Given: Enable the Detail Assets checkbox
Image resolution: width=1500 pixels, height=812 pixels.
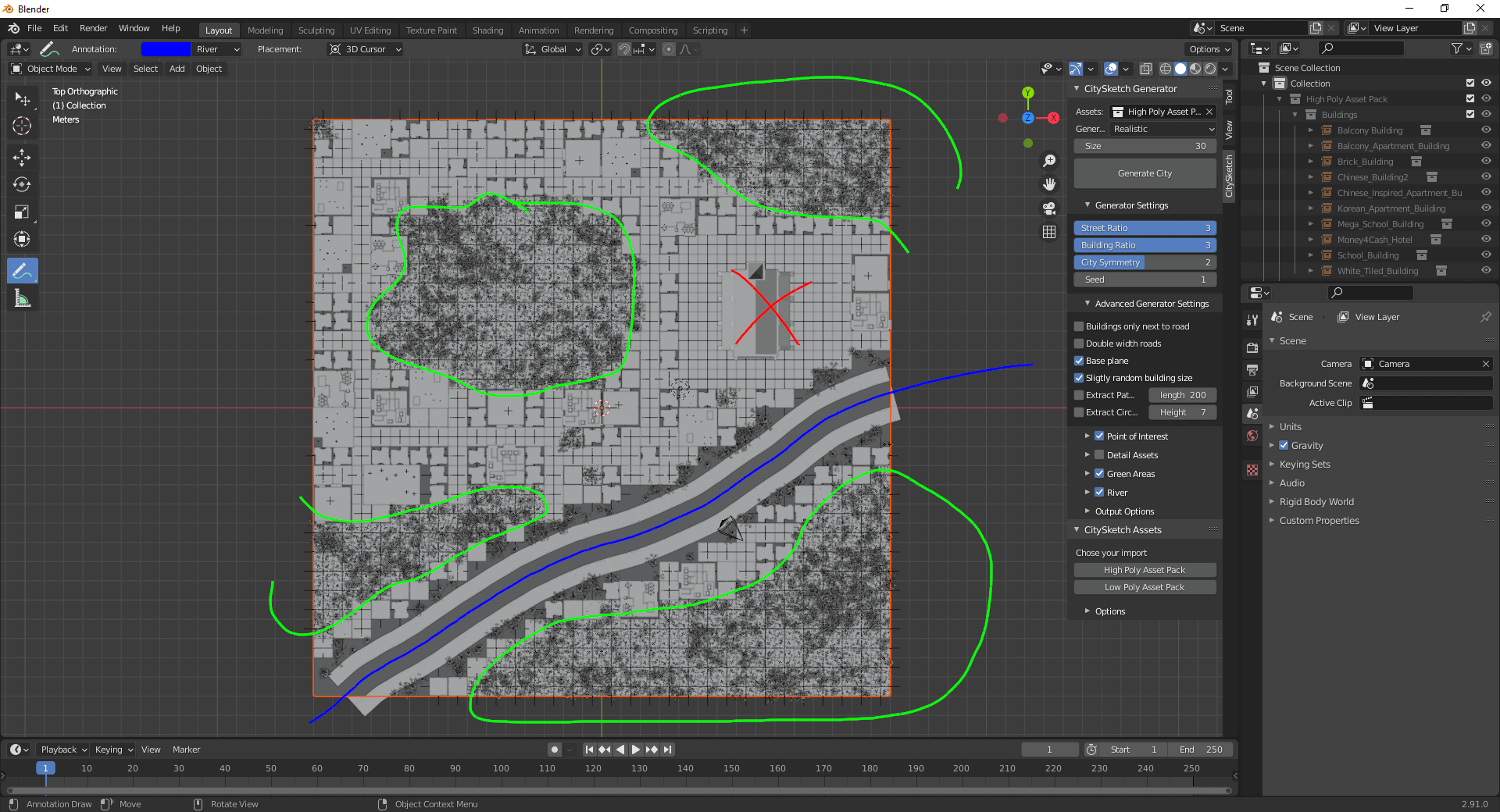Looking at the screenshot, I should 1099,455.
